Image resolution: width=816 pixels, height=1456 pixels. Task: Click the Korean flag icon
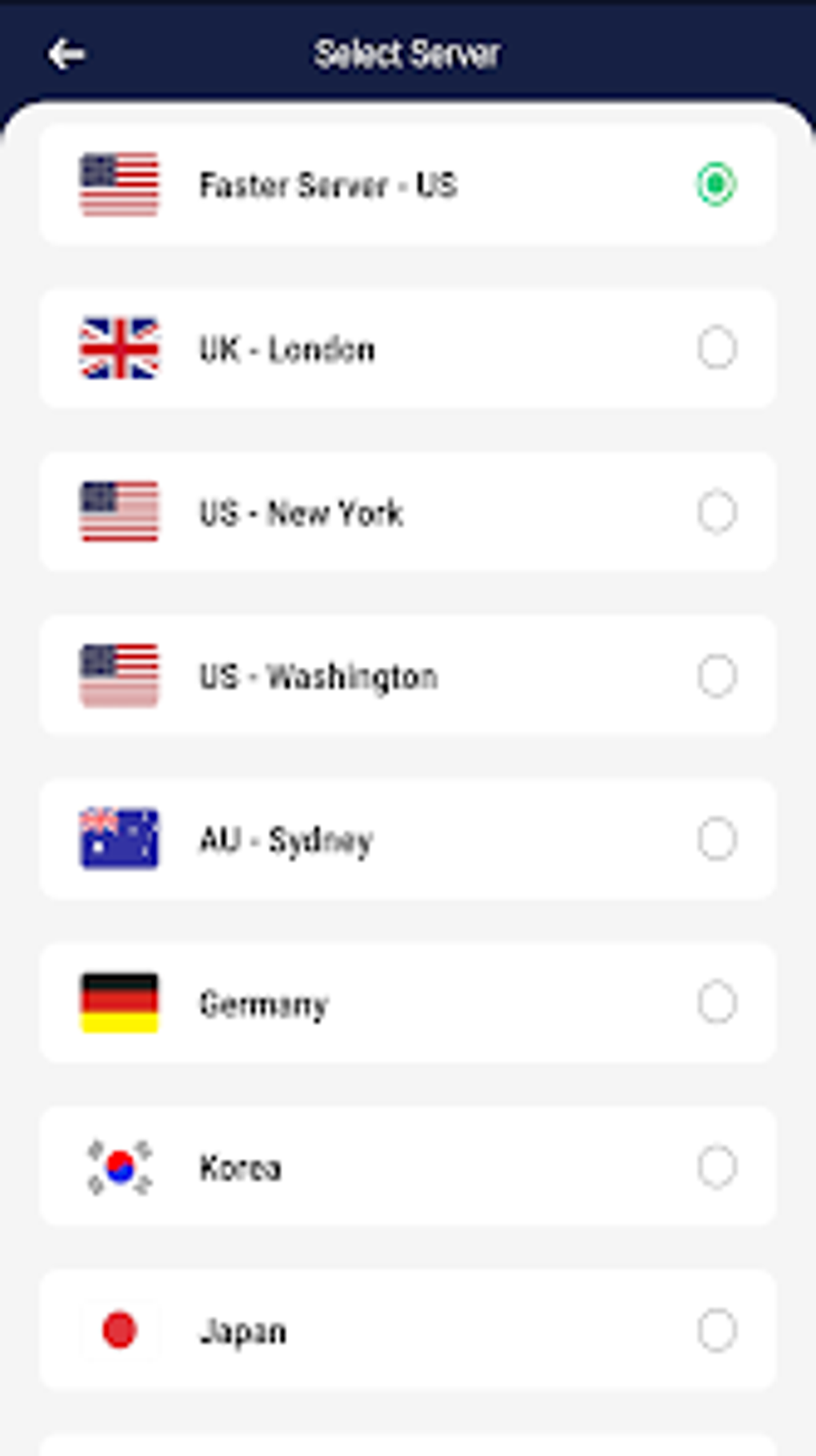click(x=119, y=1167)
